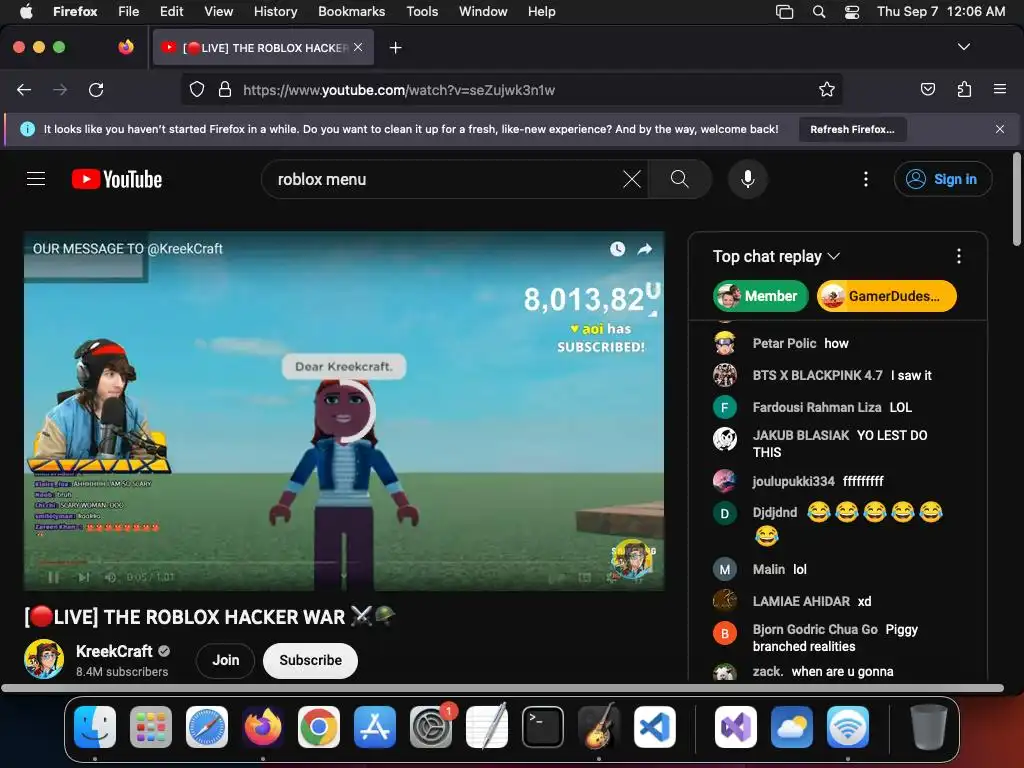This screenshot has width=1024, height=768.
Task: Pause the video playback
Action: (54, 577)
